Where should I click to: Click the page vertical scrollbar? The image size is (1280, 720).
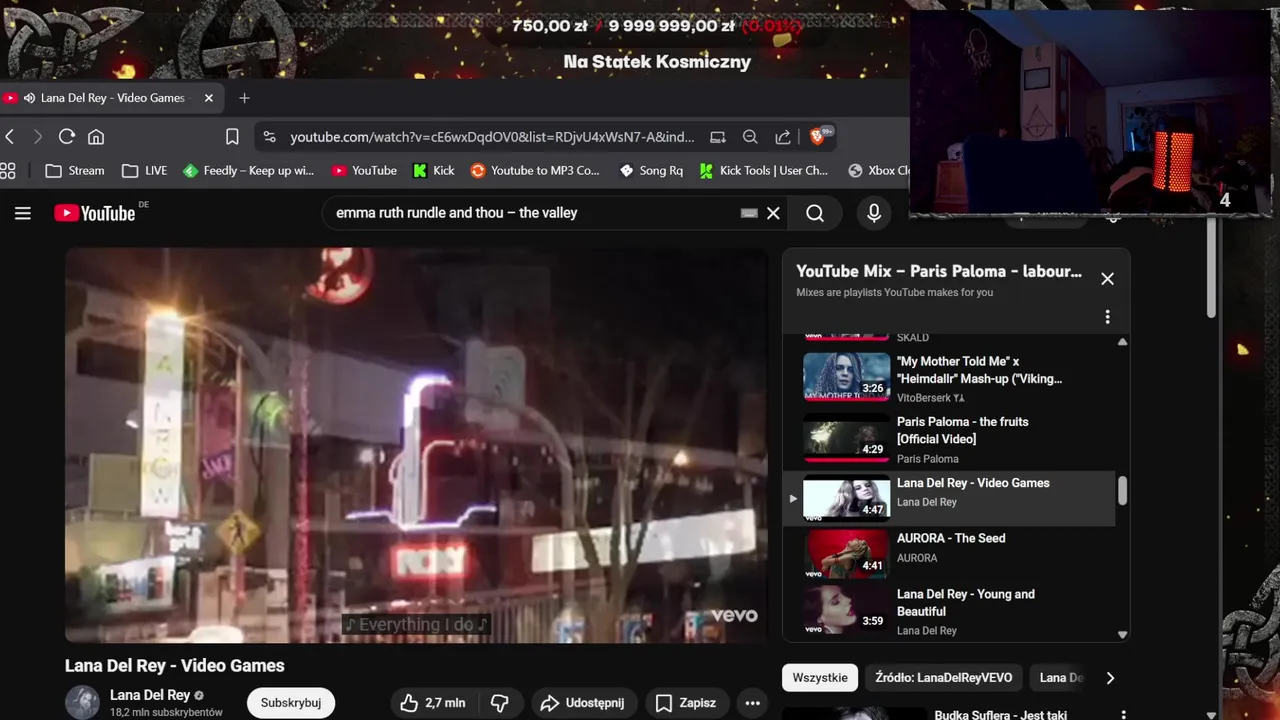(1213, 270)
